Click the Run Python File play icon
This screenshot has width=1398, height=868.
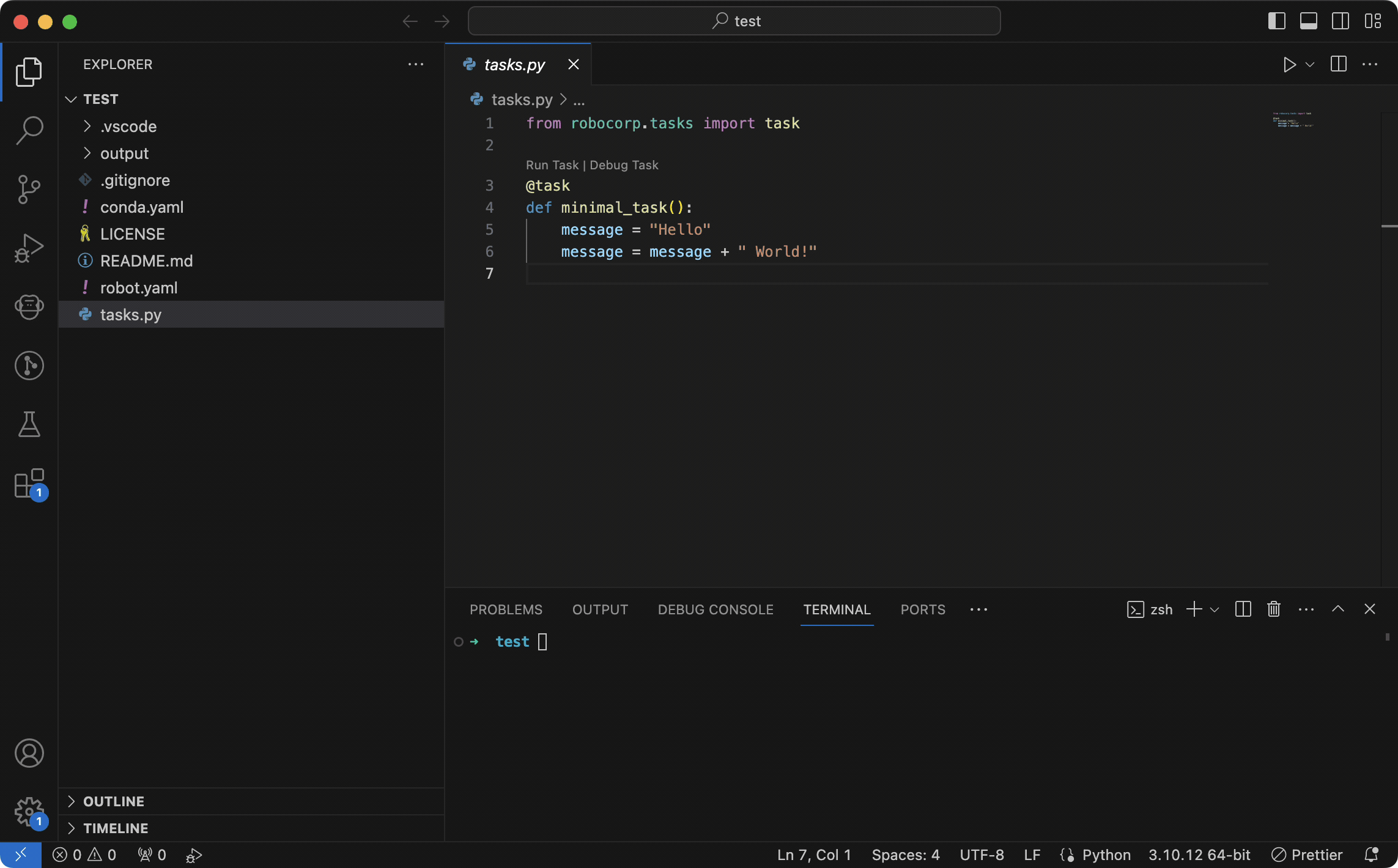pos(1289,65)
